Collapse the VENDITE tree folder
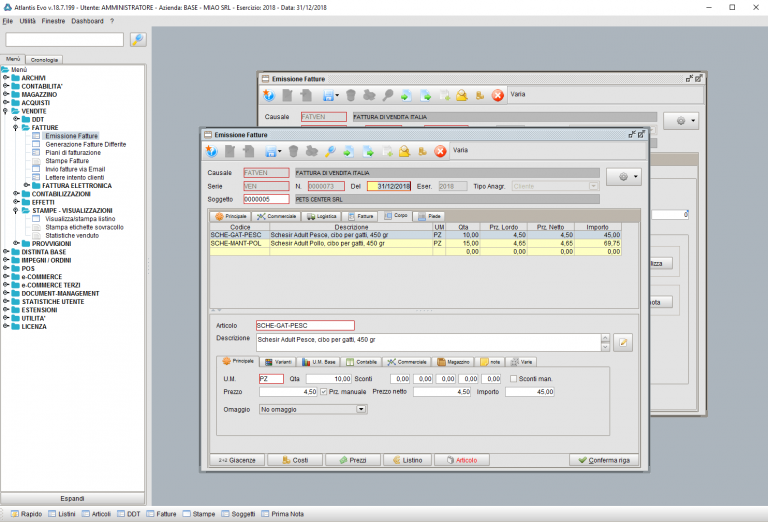 pyautogui.click(x=6, y=111)
